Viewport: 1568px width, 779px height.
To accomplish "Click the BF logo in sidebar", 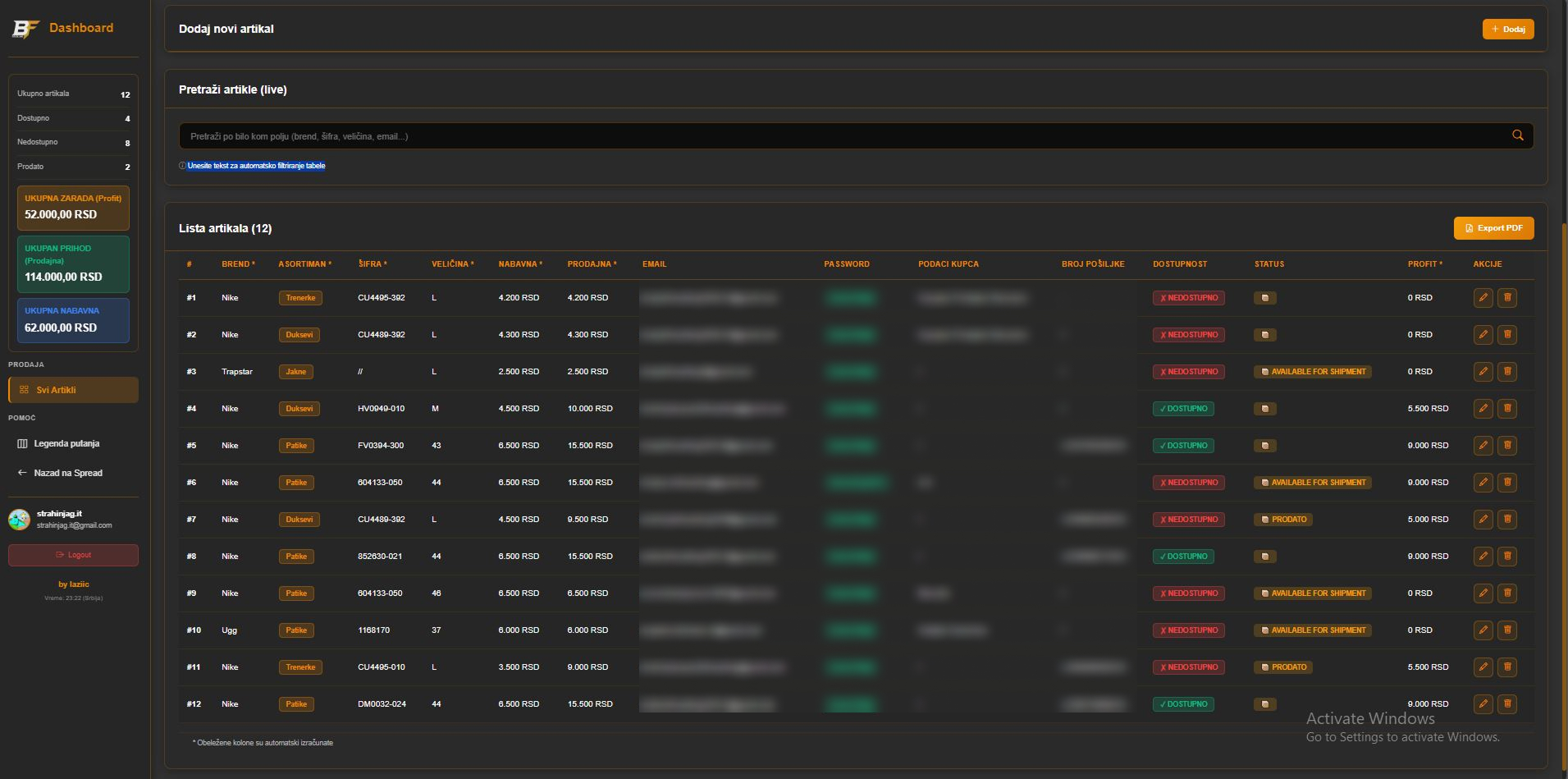I will click(25, 29).
